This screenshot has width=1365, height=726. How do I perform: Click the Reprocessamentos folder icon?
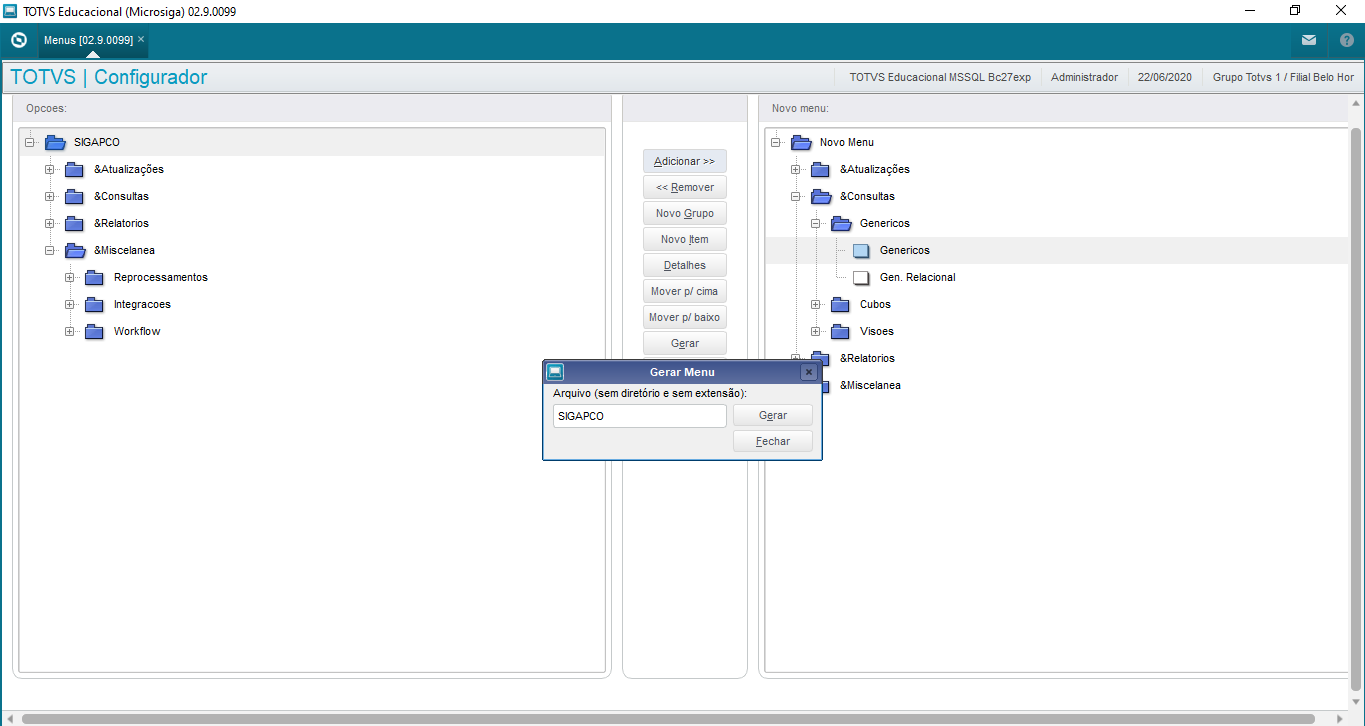coord(95,277)
